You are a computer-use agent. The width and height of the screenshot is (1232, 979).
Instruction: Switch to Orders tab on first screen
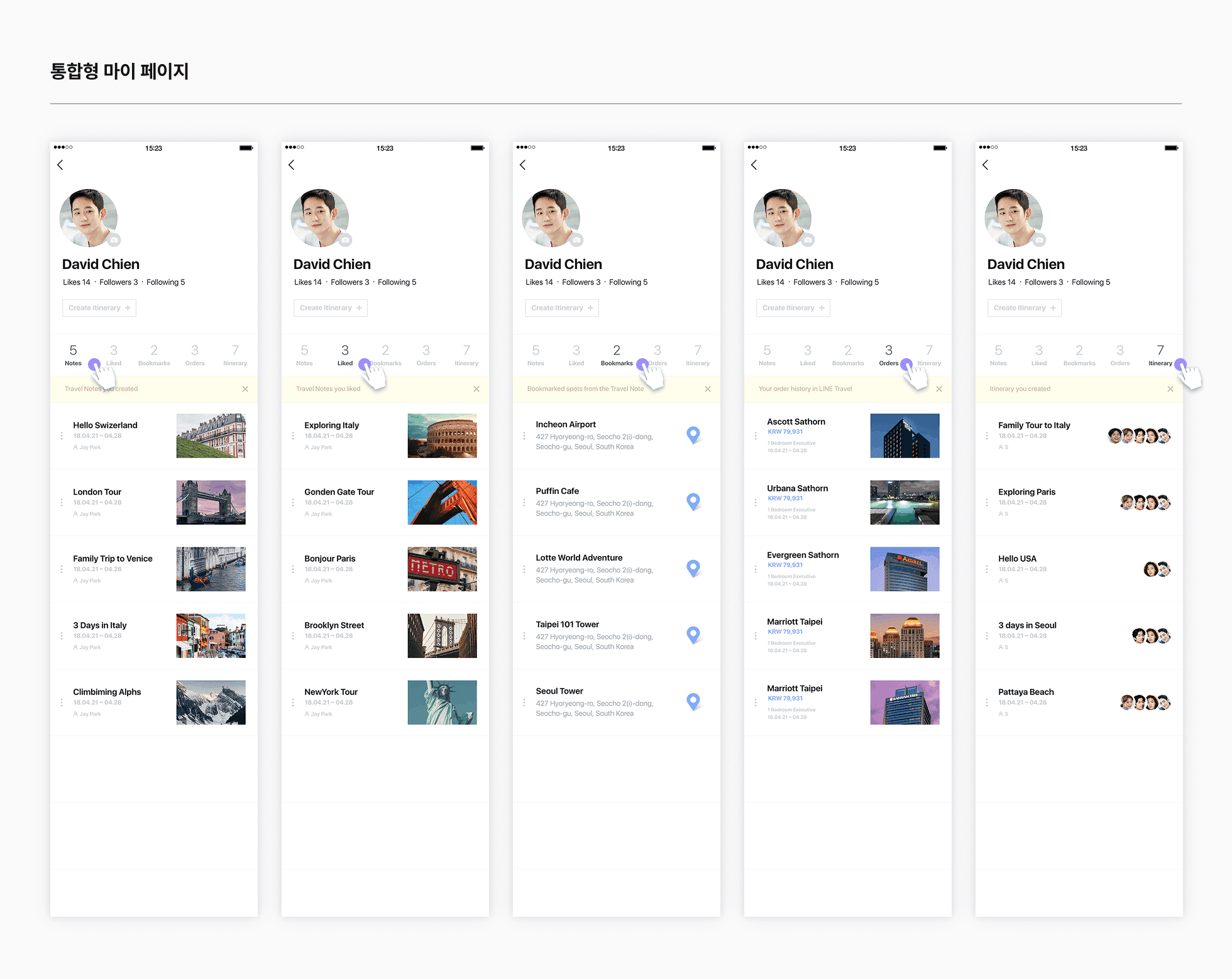click(195, 355)
